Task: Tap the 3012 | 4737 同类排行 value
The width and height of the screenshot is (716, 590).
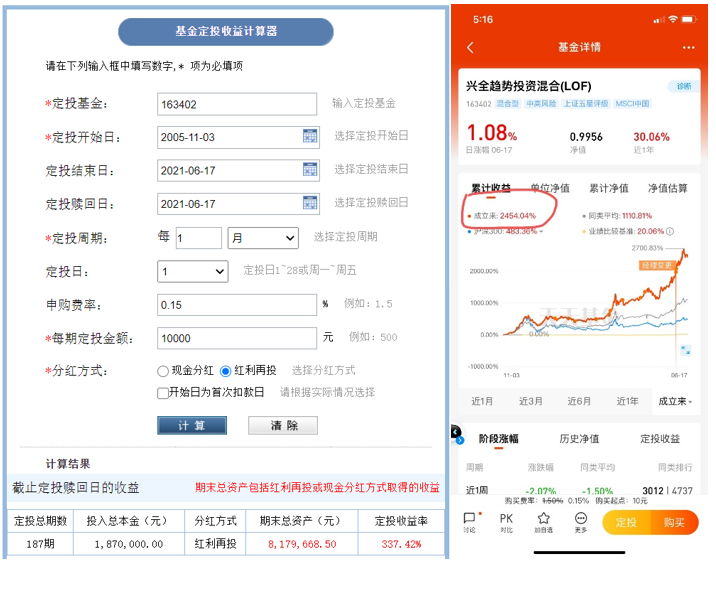Action: tap(667, 490)
